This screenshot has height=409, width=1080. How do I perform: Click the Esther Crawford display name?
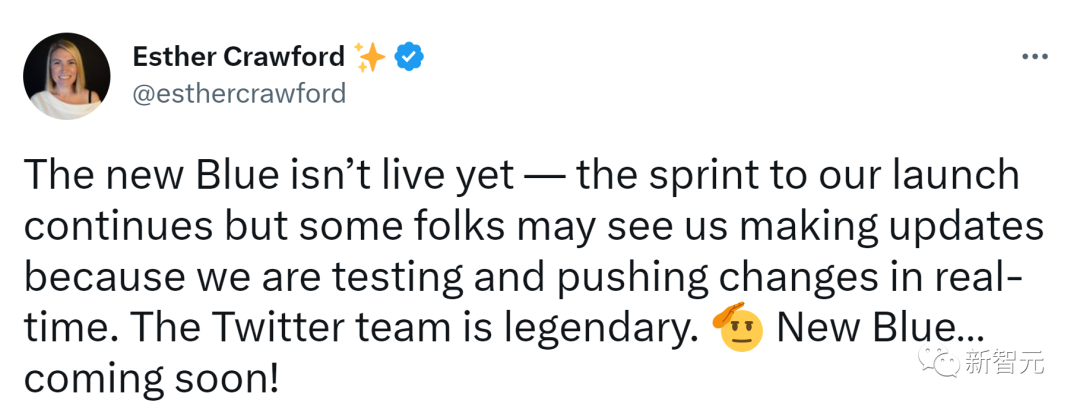(x=238, y=57)
